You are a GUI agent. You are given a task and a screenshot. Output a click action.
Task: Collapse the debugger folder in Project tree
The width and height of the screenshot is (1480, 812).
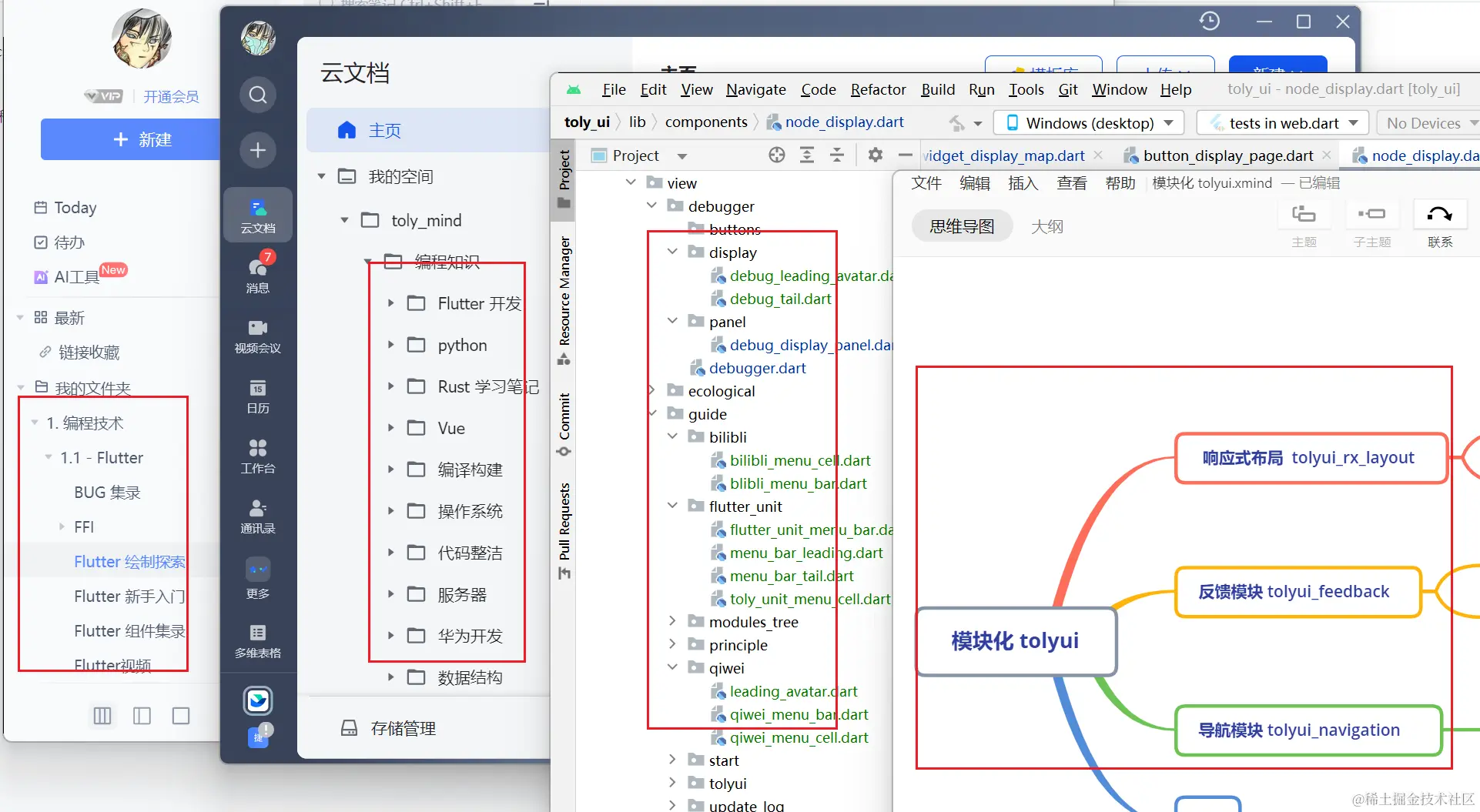(652, 206)
